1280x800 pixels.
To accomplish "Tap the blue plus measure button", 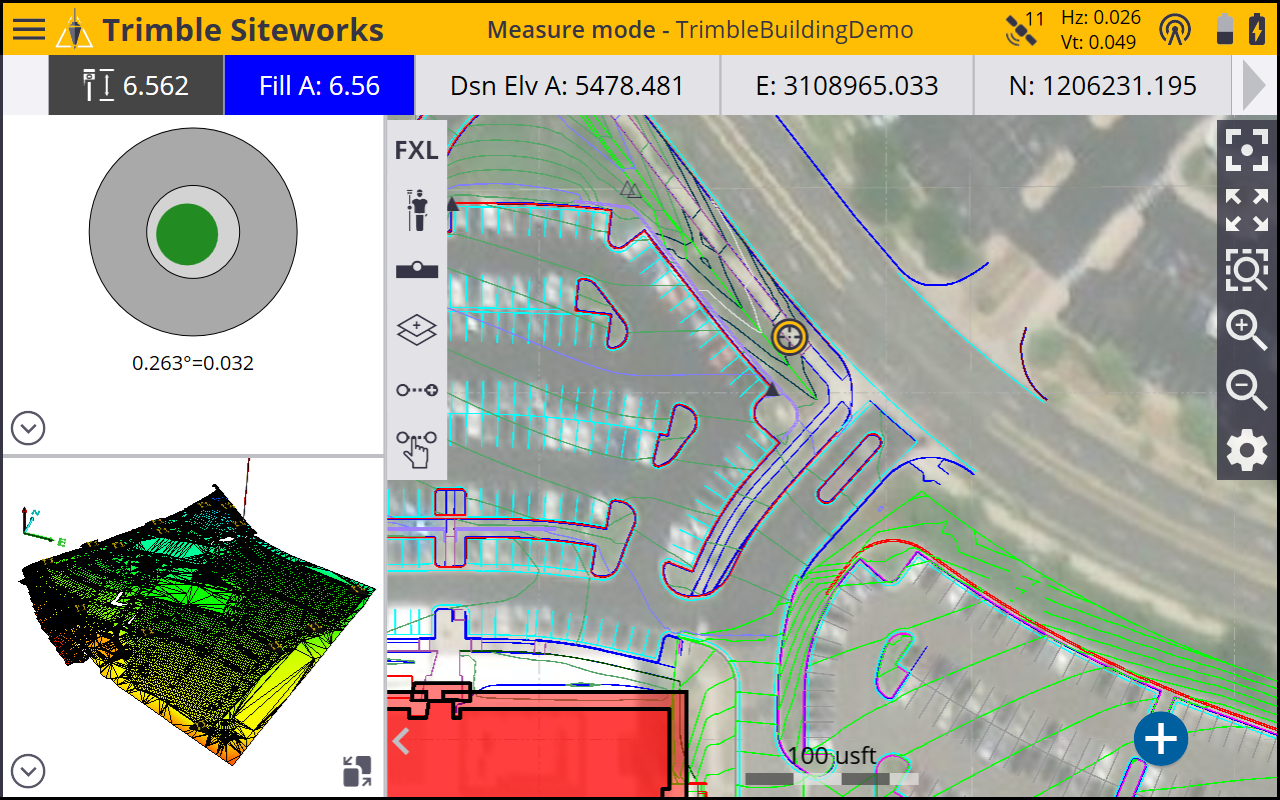I will click(1161, 740).
